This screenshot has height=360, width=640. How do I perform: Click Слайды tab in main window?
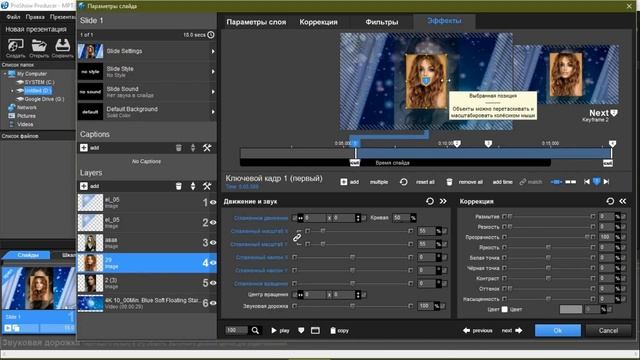coord(28,255)
